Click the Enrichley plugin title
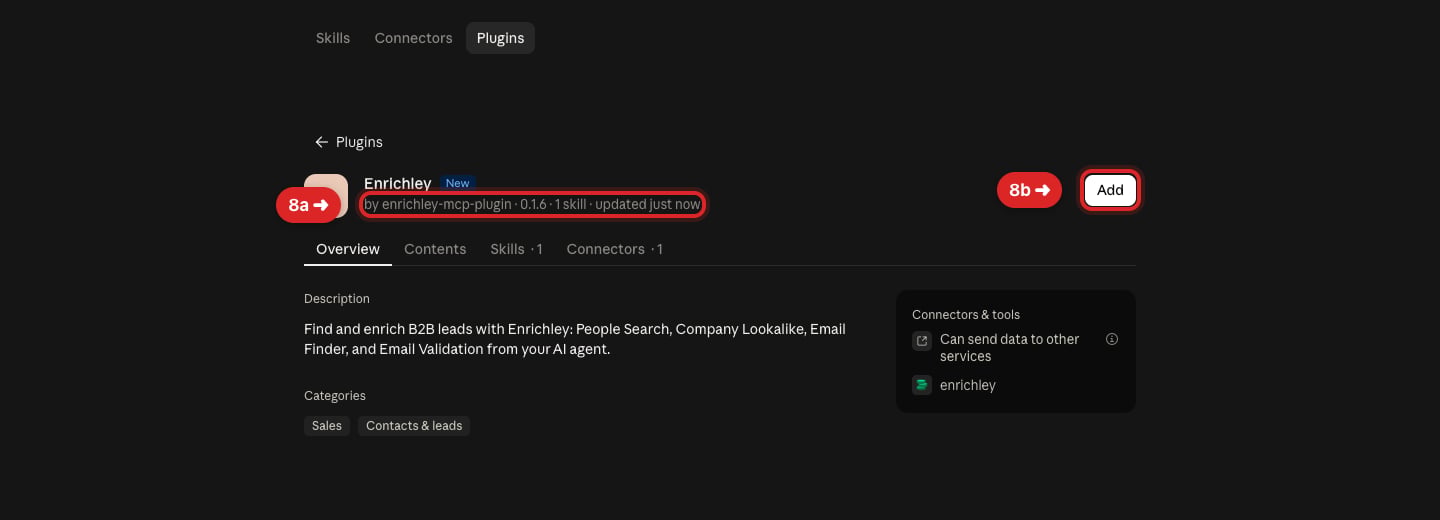1440x520 pixels. 398,183
